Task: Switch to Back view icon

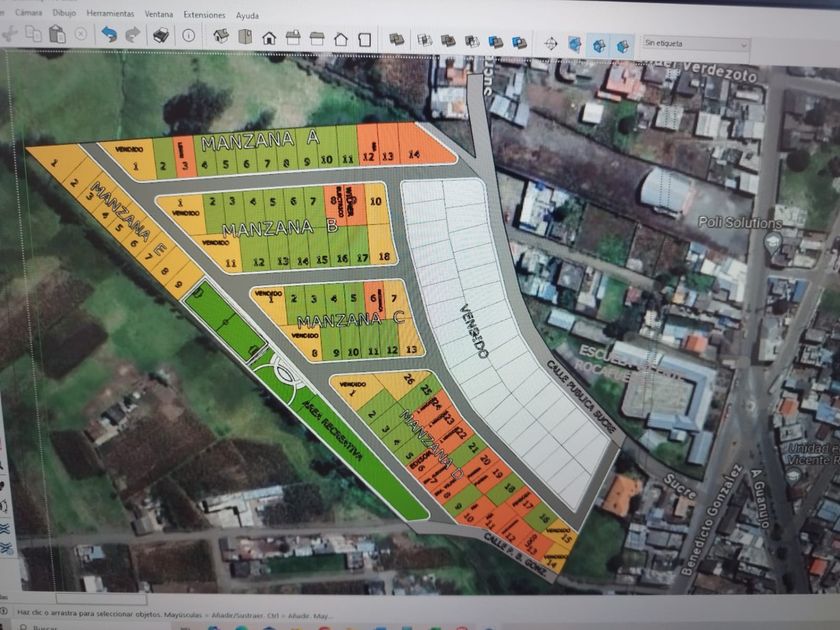Action: click(x=317, y=39)
